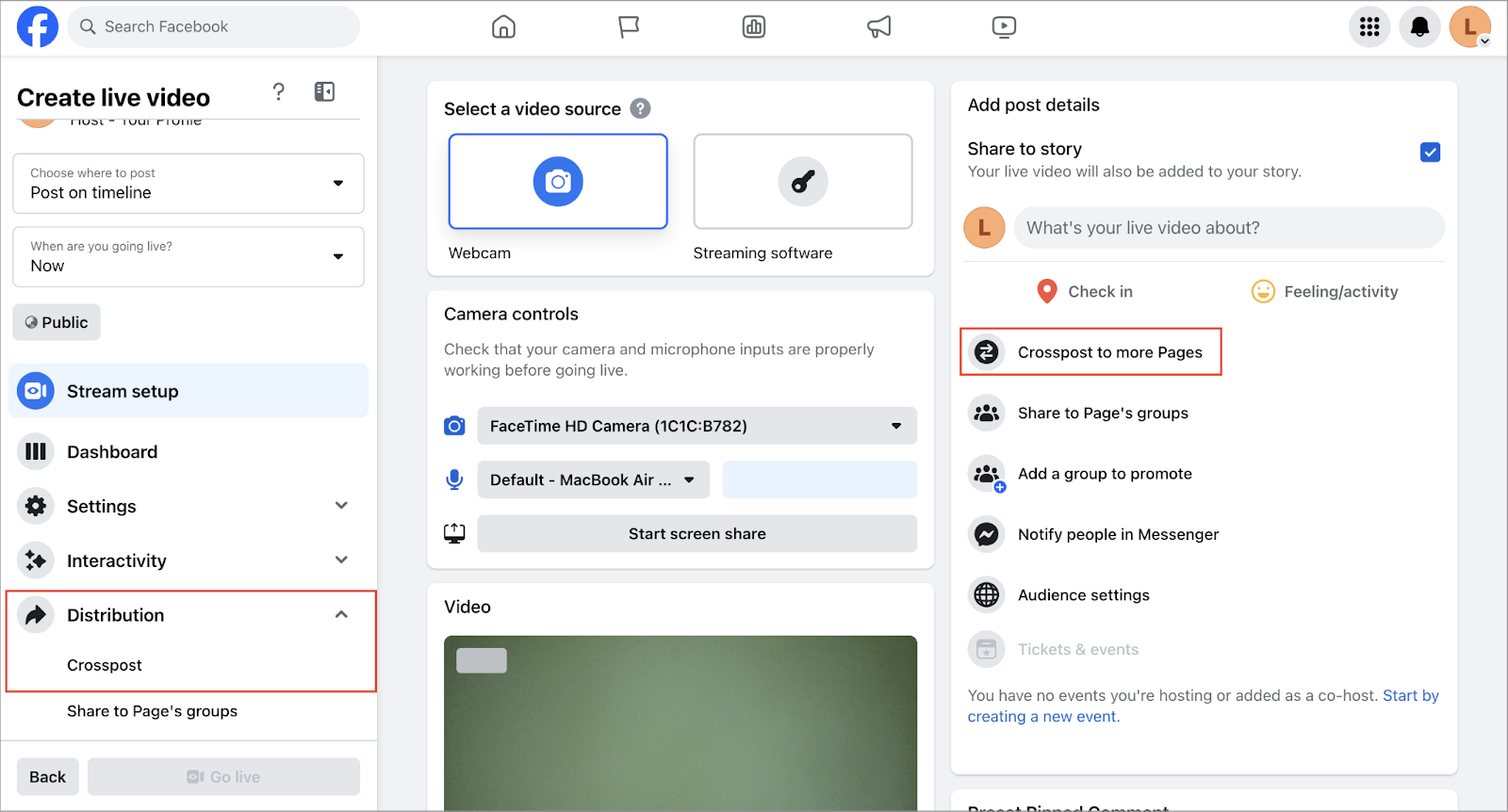Click the Start screen share button

point(697,534)
